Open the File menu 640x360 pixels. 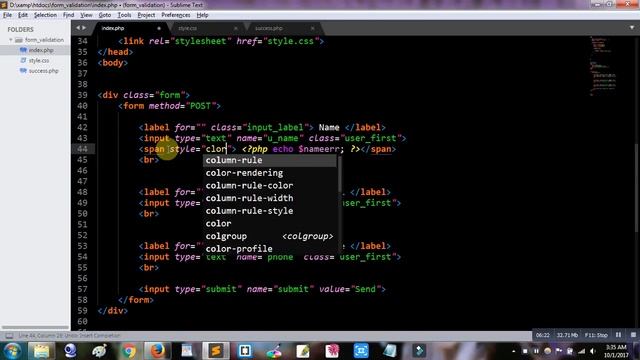(7, 15)
